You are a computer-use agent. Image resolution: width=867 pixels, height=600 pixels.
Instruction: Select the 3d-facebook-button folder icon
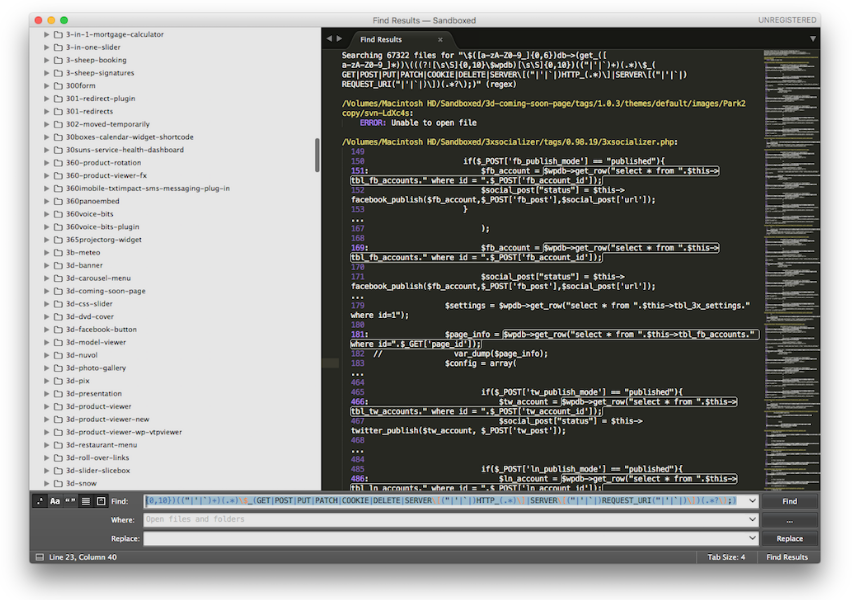[58, 329]
